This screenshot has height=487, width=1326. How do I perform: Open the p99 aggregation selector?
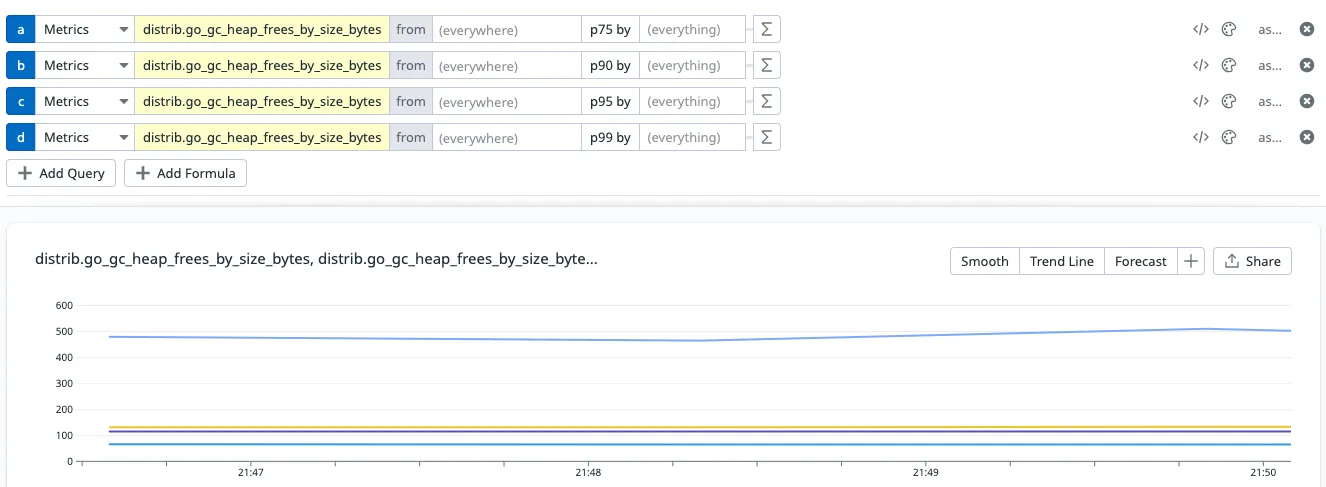pyautogui.click(x=609, y=138)
